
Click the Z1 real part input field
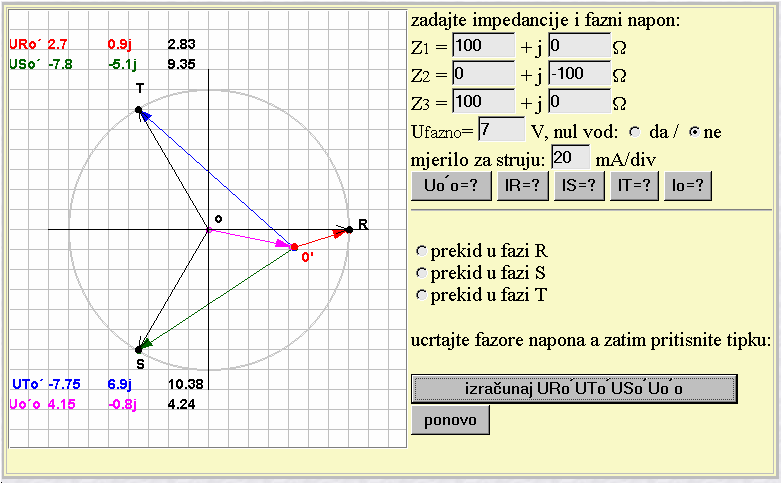[483, 46]
